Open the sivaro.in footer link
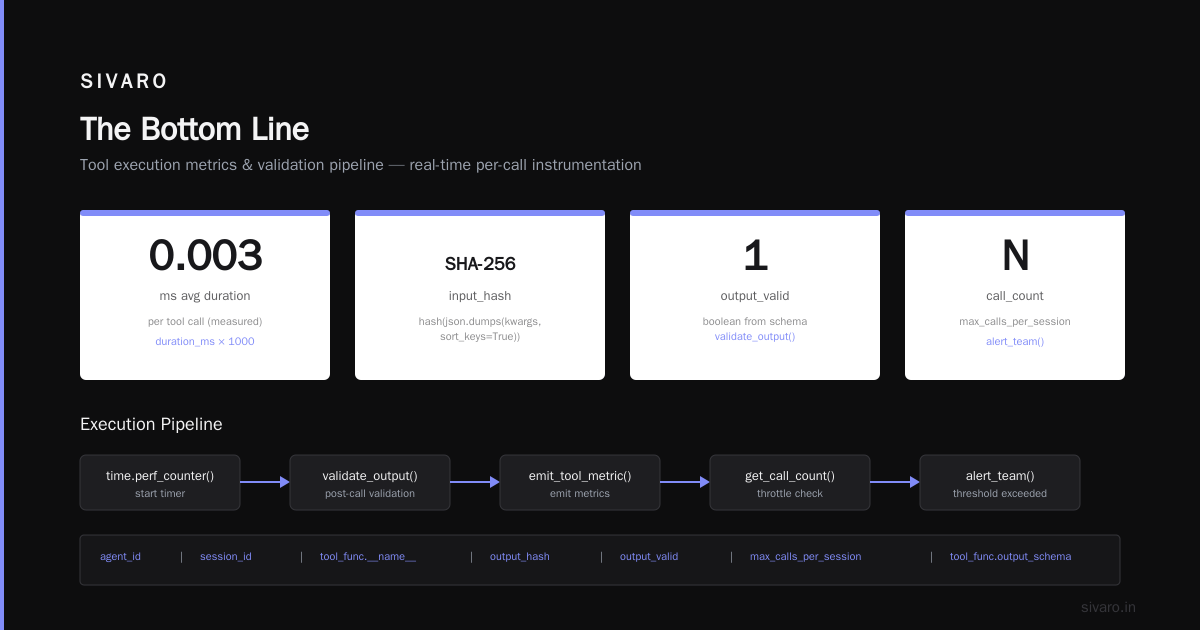The image size is (1200, 630). point(1109,607)
